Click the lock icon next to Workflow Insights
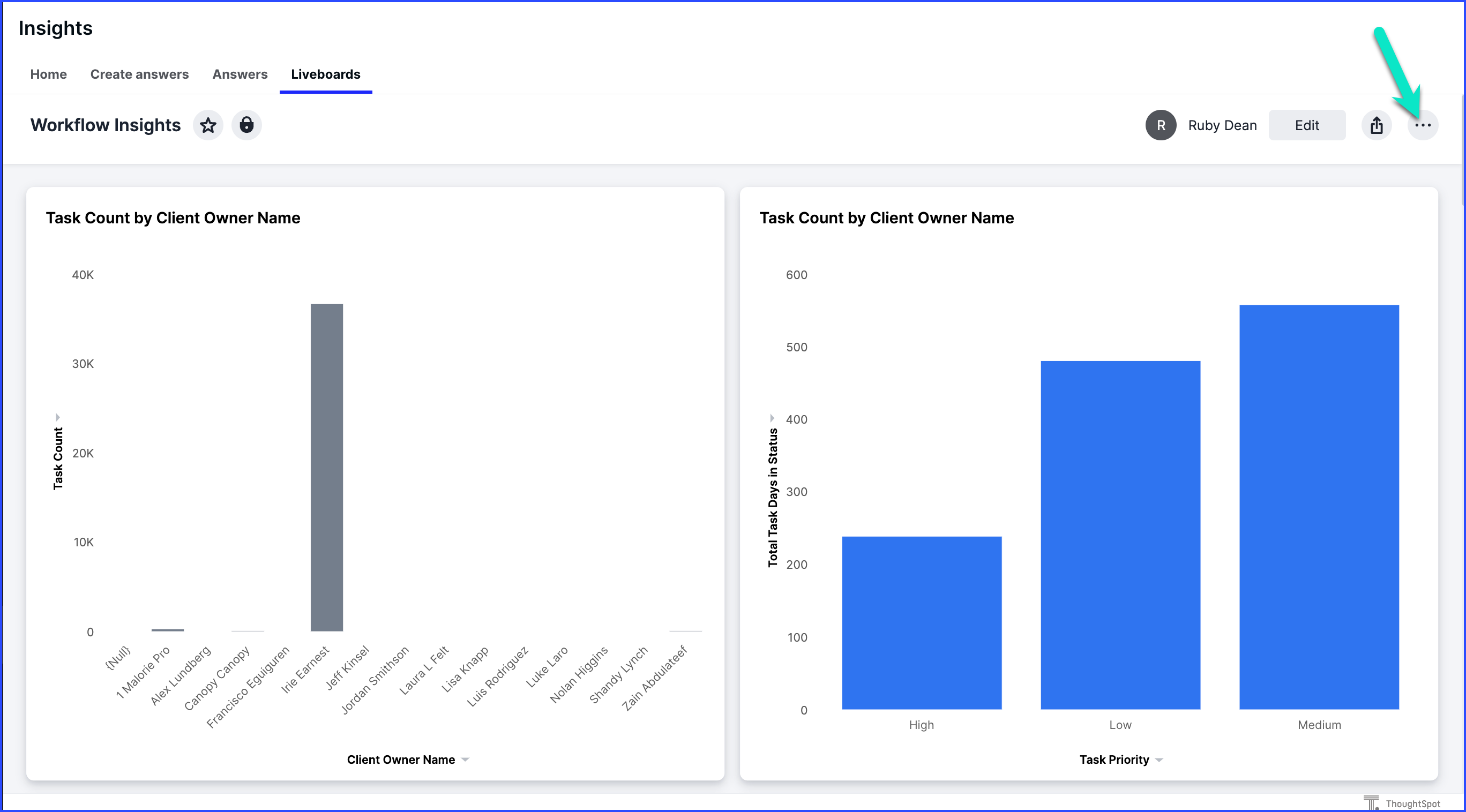The width and height of the screenshot is (1466, 812). pos(246,125)
